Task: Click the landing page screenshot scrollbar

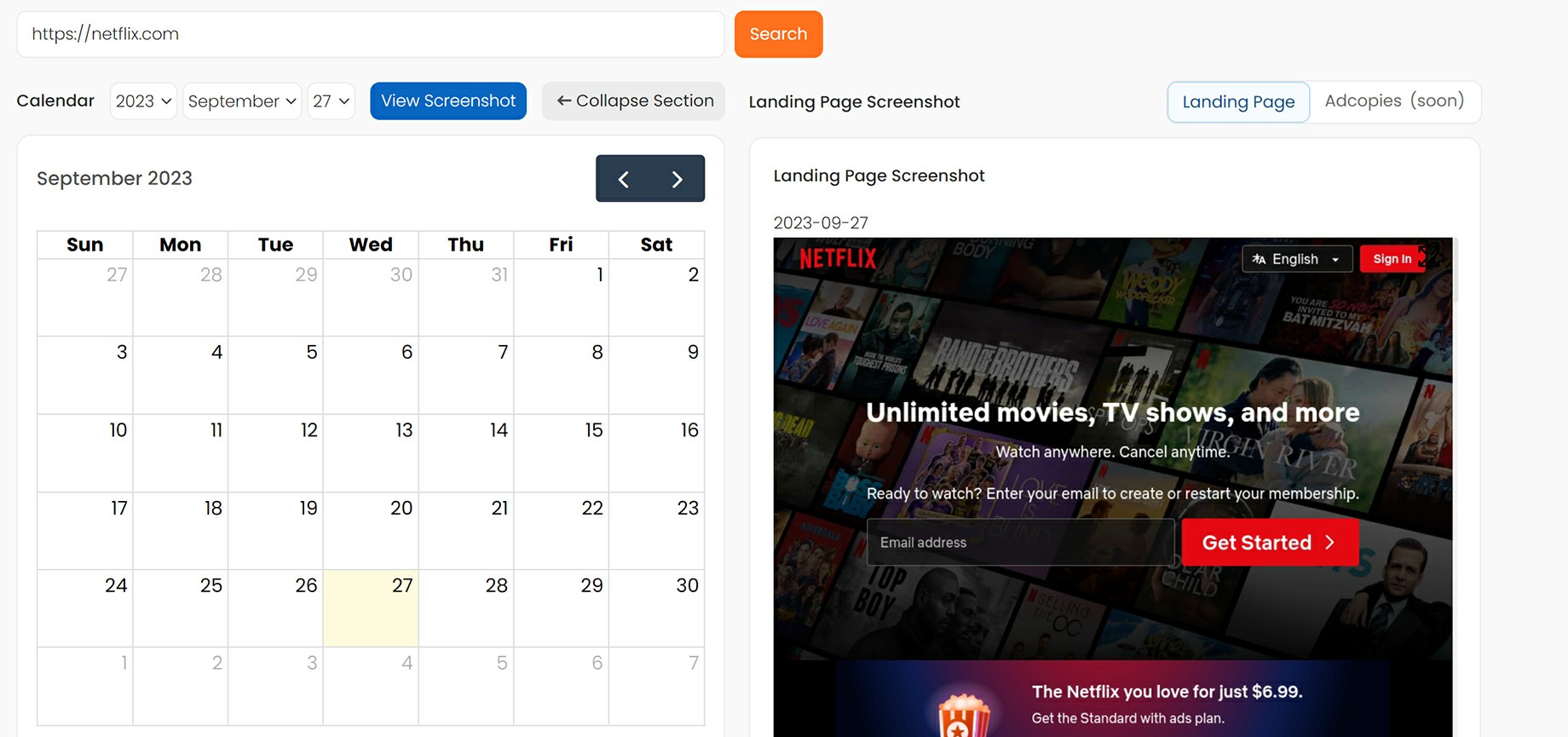Action: tap(1456, 270)
